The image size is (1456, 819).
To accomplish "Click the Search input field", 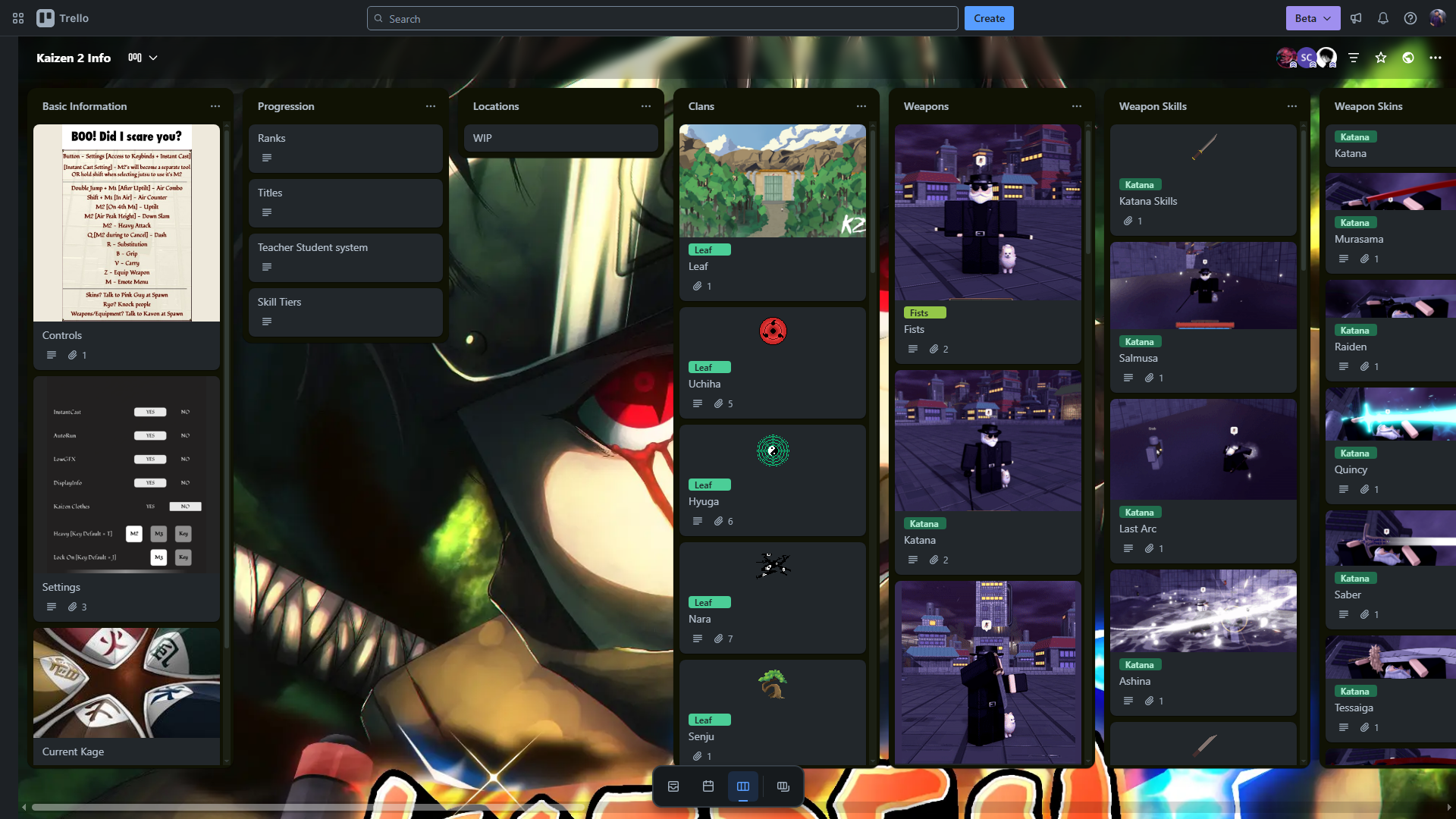I will pos(663,18).
